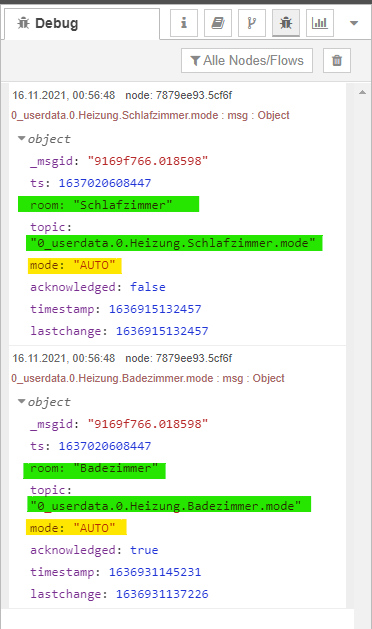Click node 7879ee93.5cf6f link in second message
Screen dimensions: 372x629
[179, 358]
